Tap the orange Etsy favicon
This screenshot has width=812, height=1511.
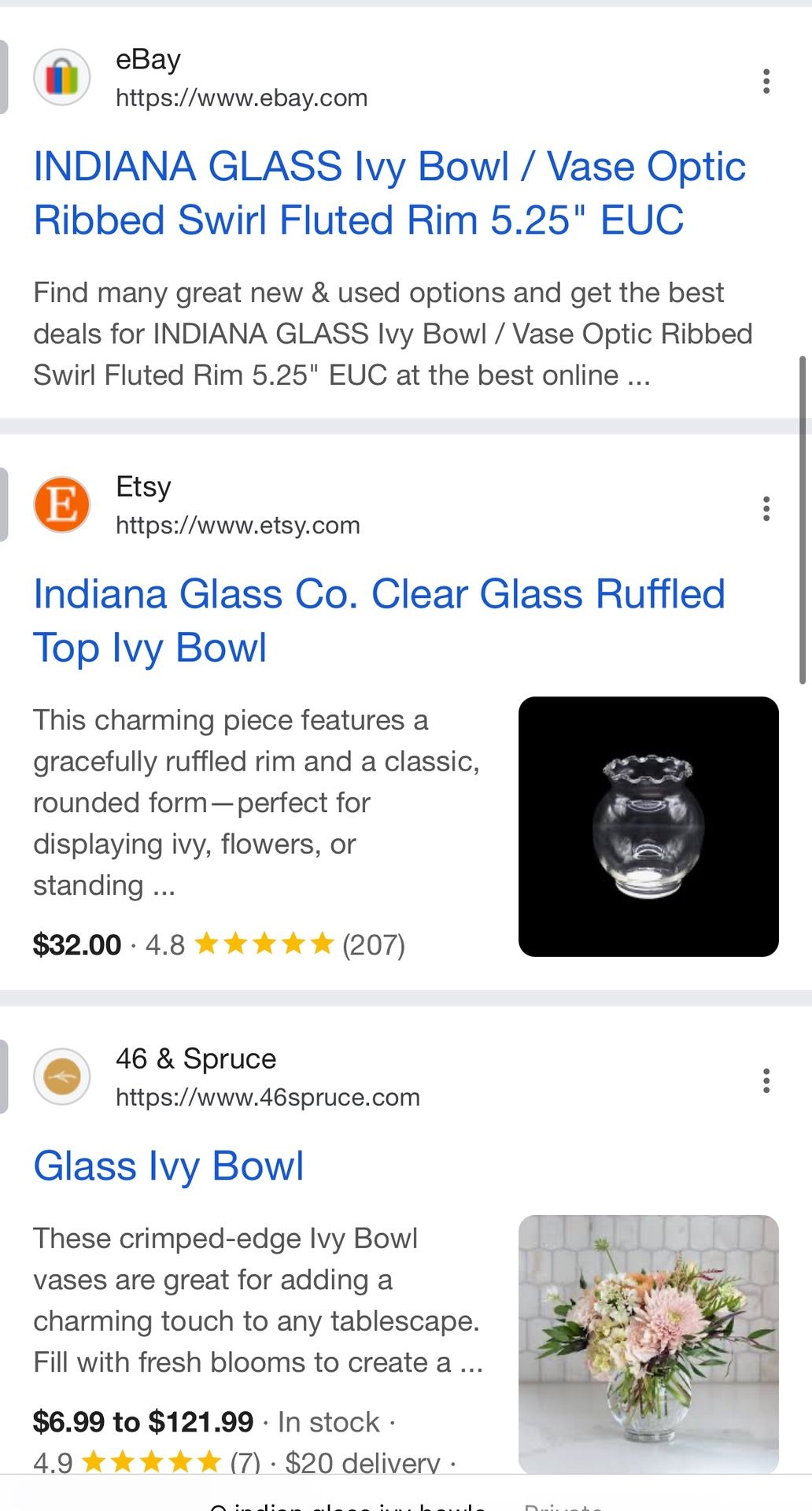point(62,504)
